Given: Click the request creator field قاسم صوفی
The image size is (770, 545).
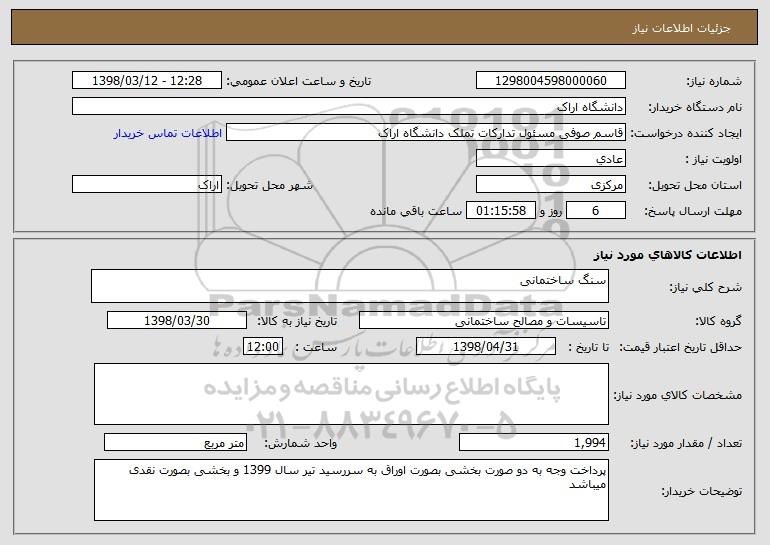Looking at the screenshot, I should click(x=426, y=132).
